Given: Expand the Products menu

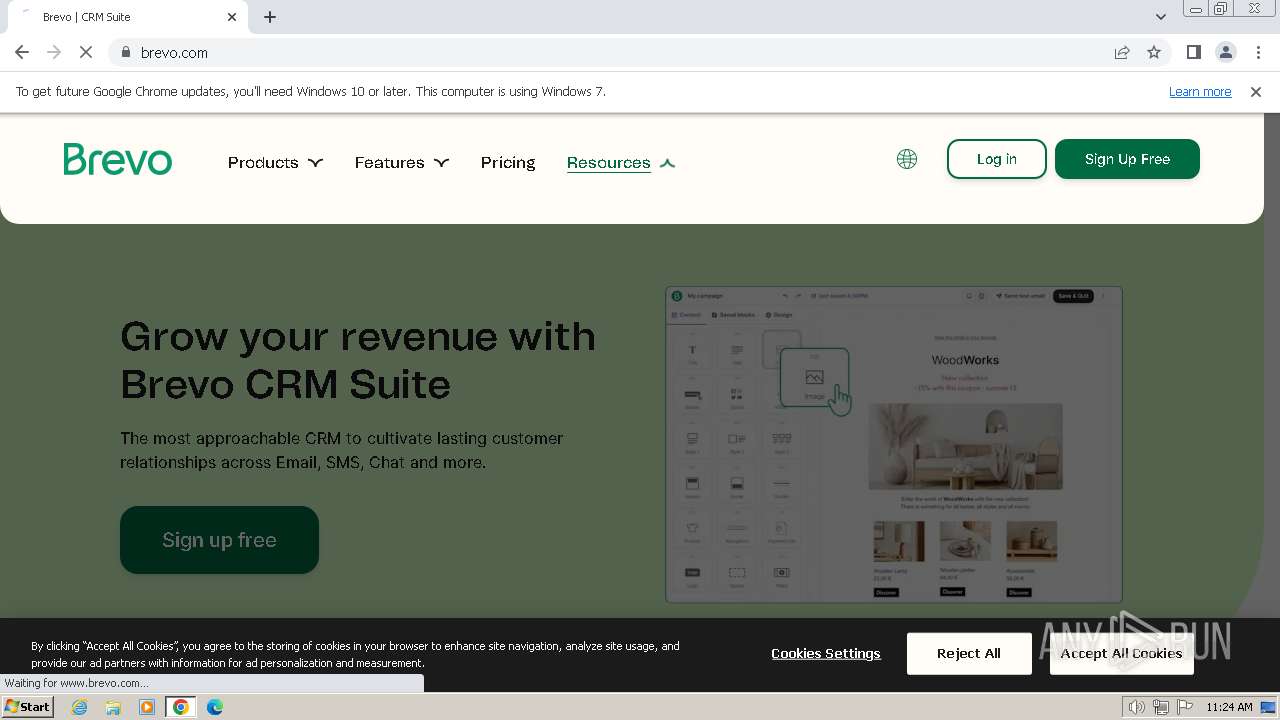Looking at the screenshot, I should [x=275, y=162].
